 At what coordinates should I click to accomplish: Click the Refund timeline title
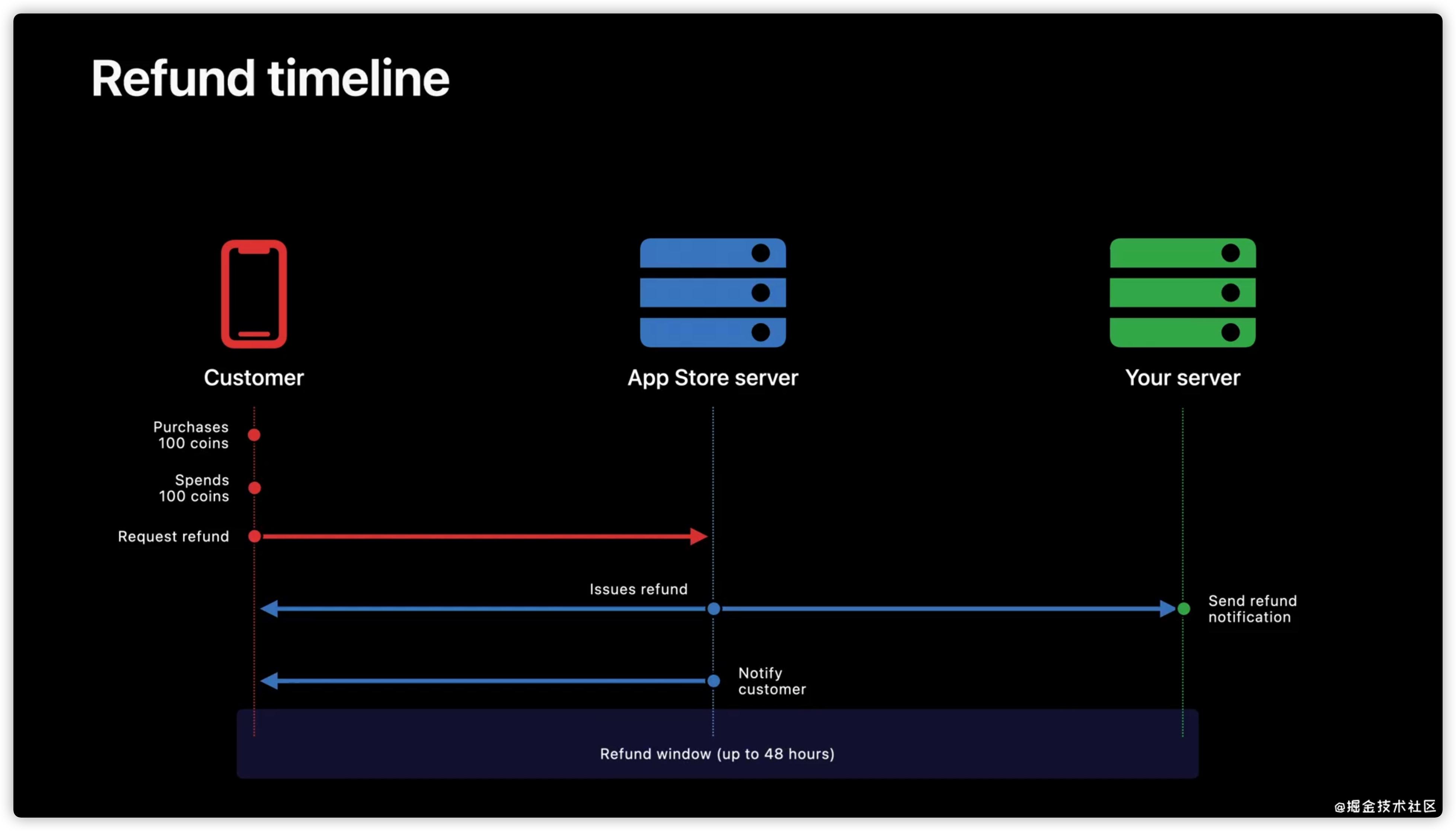(270, 78)
